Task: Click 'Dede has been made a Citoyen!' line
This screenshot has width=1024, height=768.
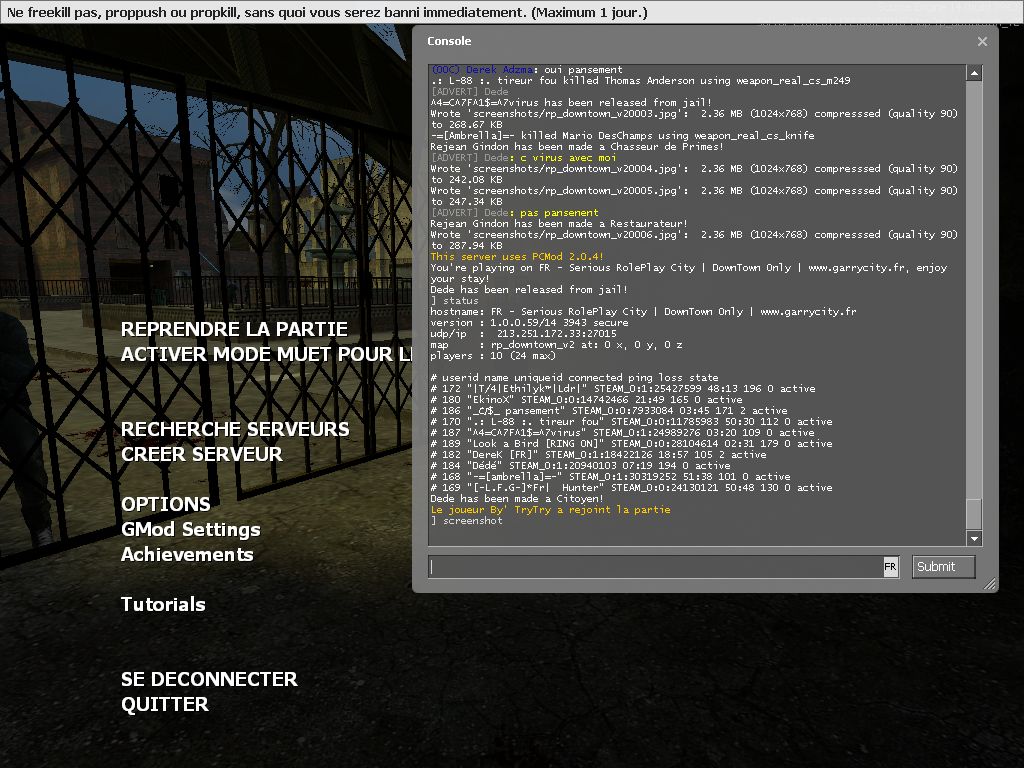Action: (517, 499)
